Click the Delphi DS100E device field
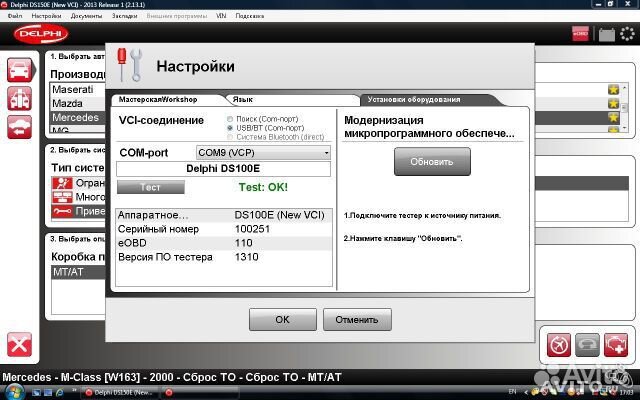This screenshot has height=400, width=640. tap(223, 169)
